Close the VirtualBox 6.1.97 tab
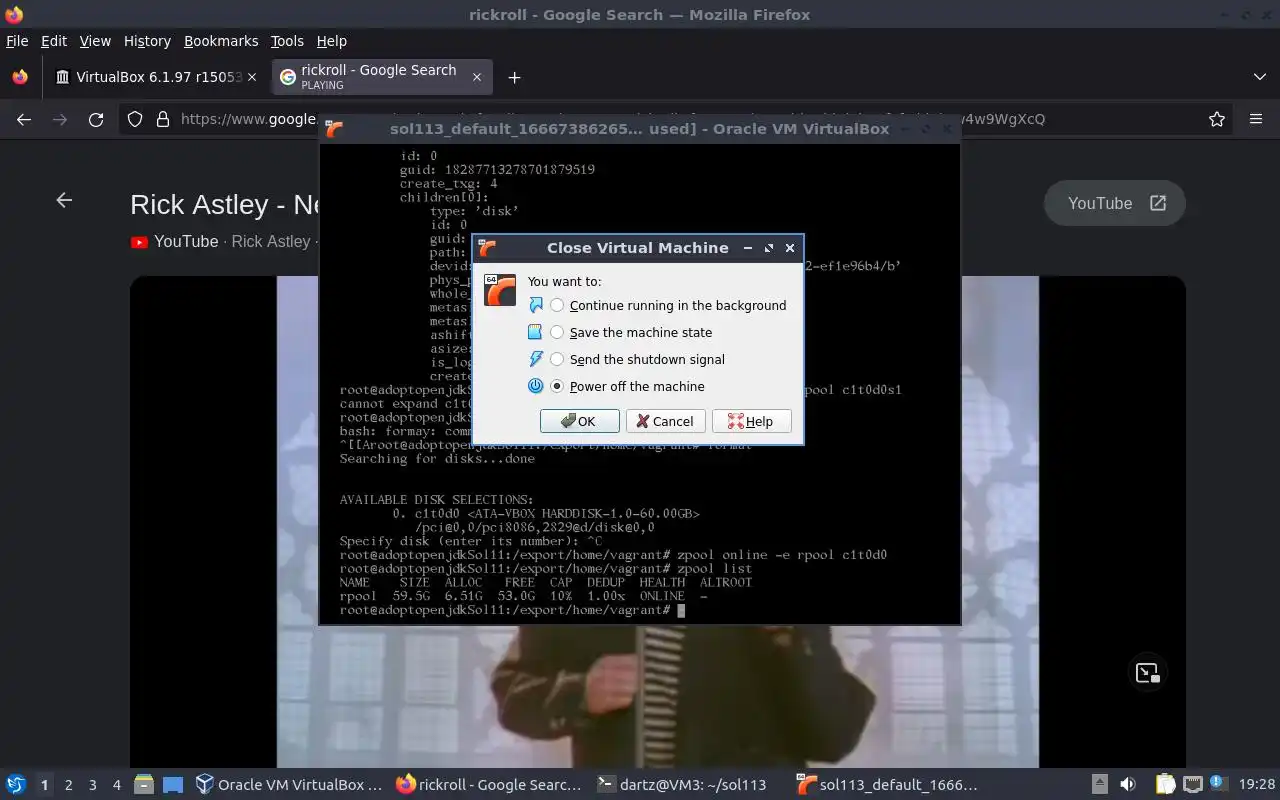 point(252,77)
